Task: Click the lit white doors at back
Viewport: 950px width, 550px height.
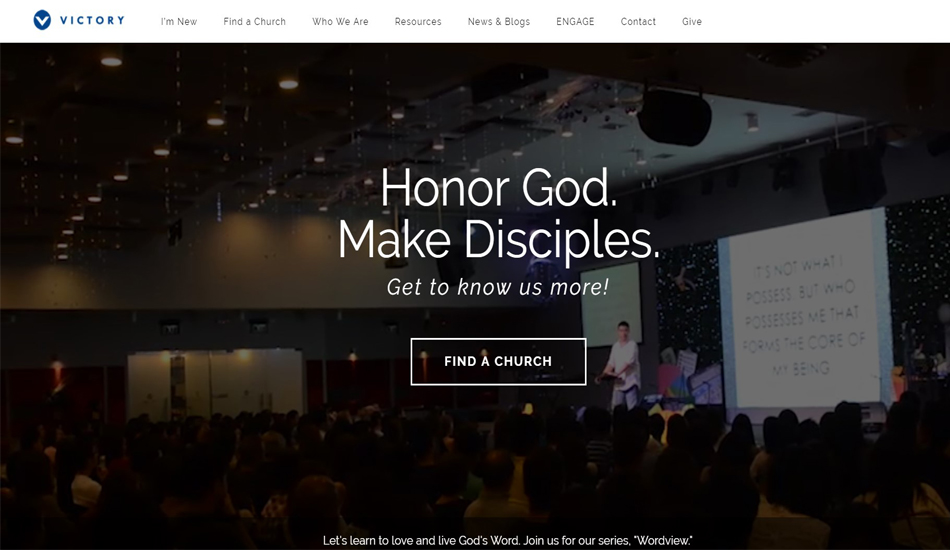Action: click(215, 383)
